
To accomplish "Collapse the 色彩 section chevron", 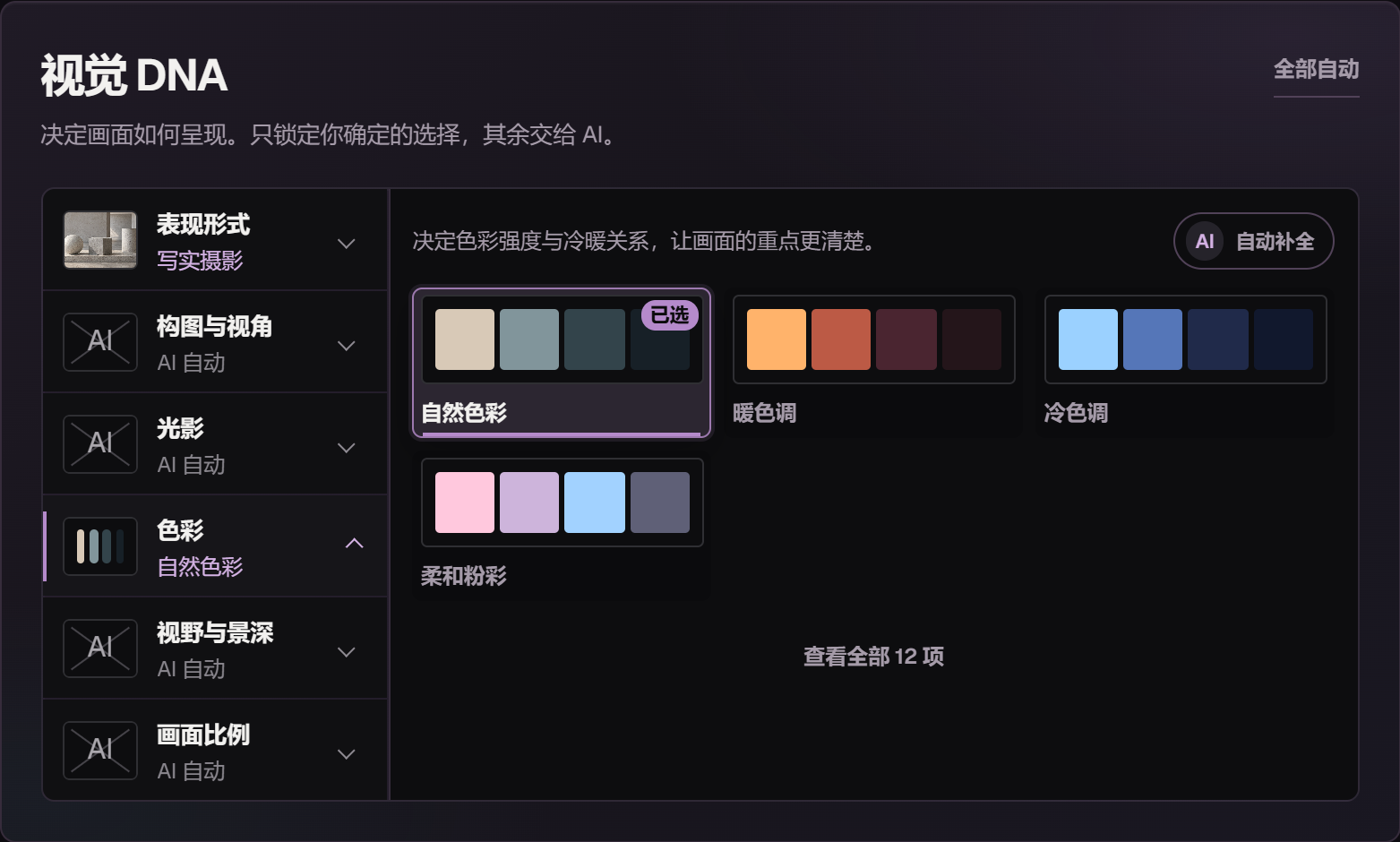I will 355,544.
